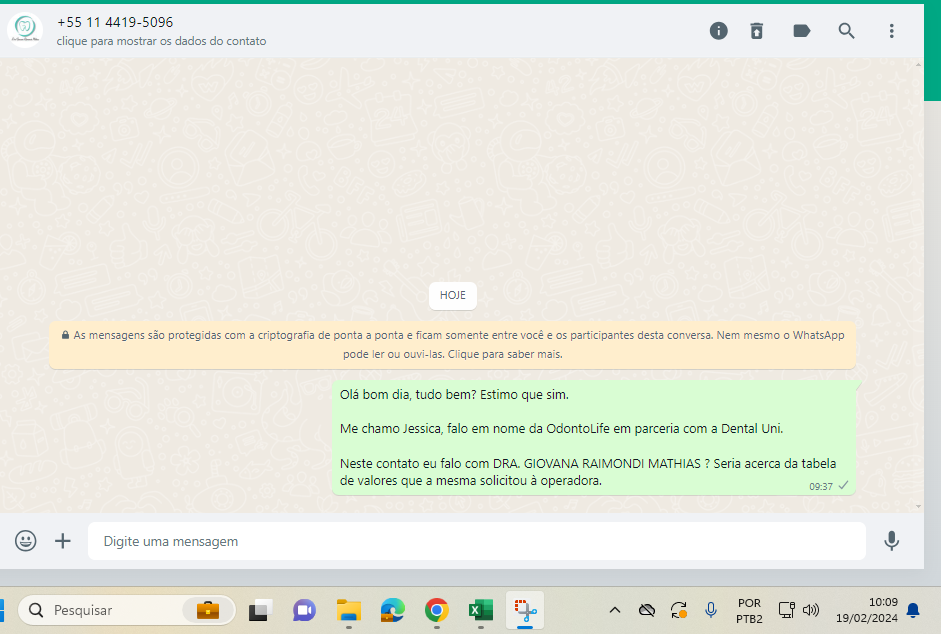Expand the hidden tray icons chevron
This screenshot has height=634, width=941.
coord(615,611)
